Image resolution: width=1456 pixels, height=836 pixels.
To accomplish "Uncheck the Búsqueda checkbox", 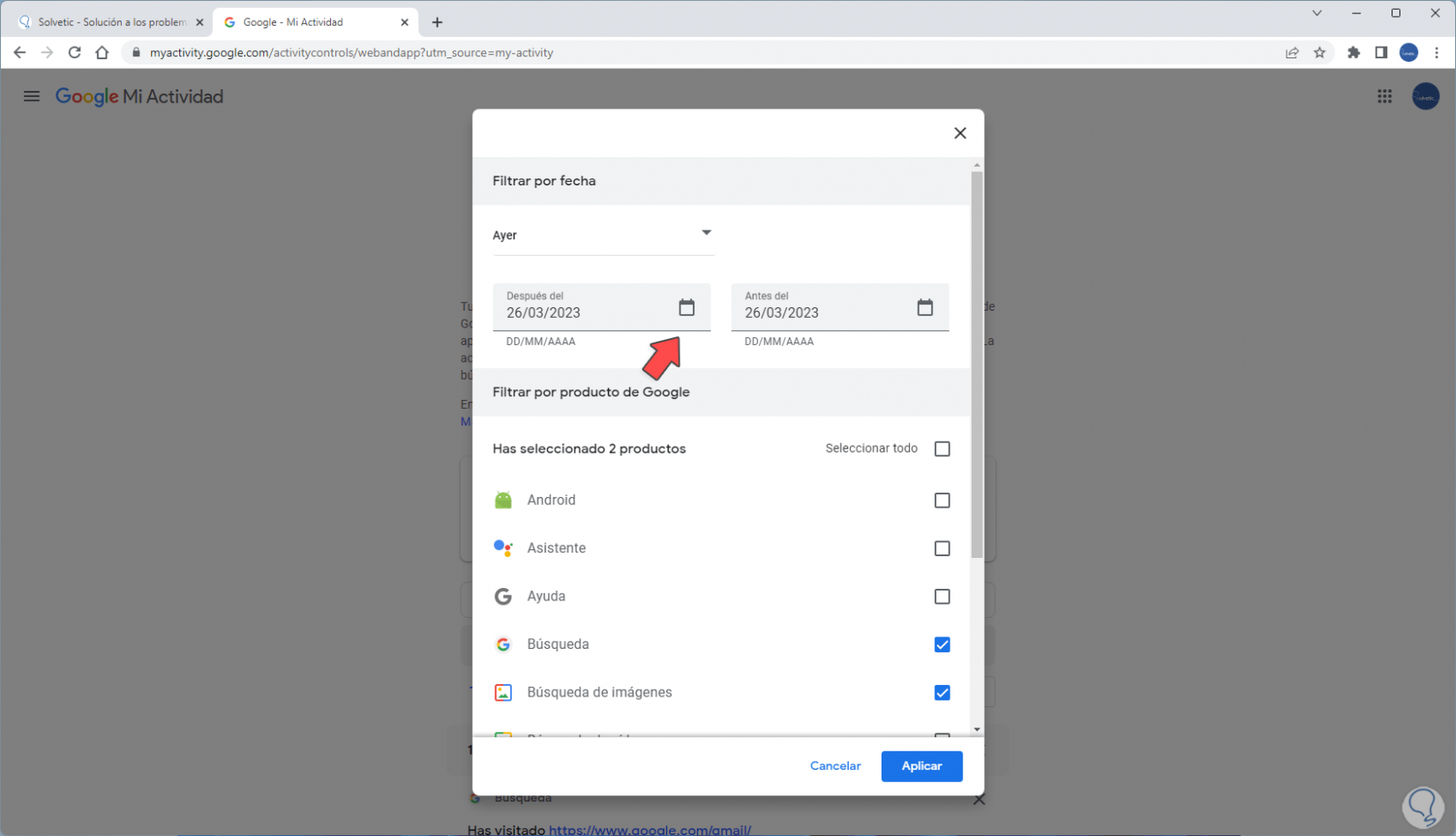I will click(x=942, y=644).
